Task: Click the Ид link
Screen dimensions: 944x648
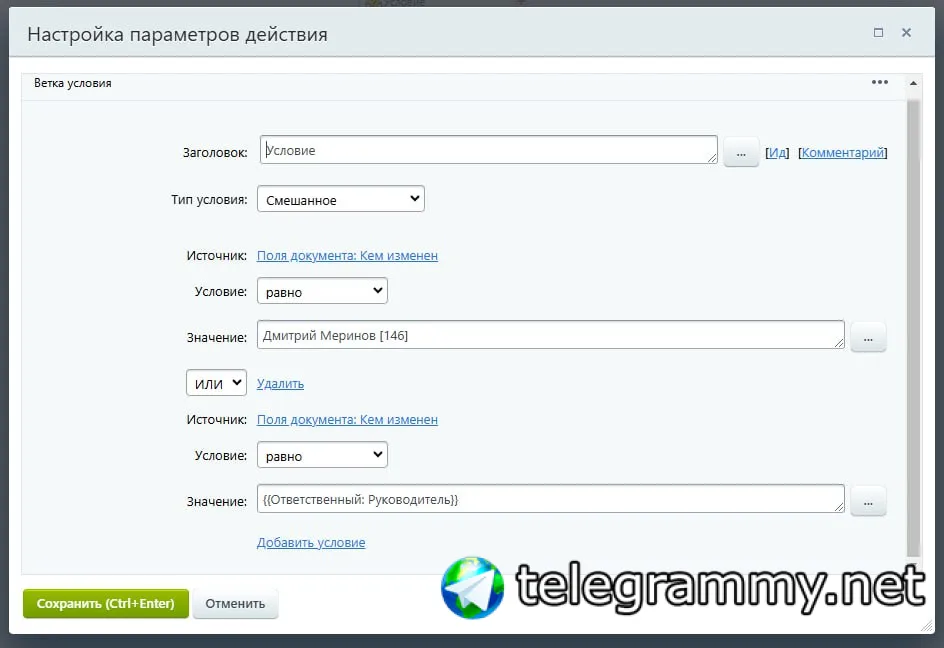Action: pyautogui.click(x=777, y=153)
